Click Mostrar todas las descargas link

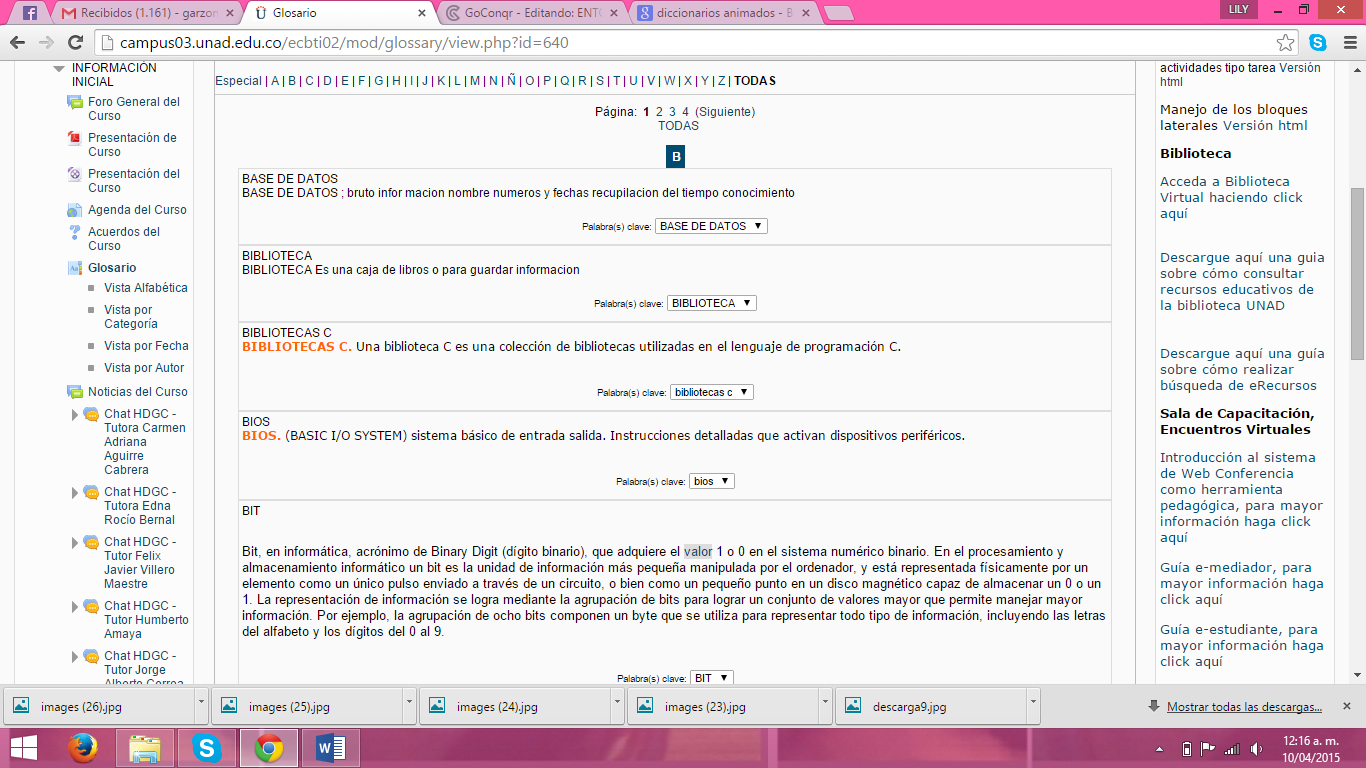click(1244, 707)
